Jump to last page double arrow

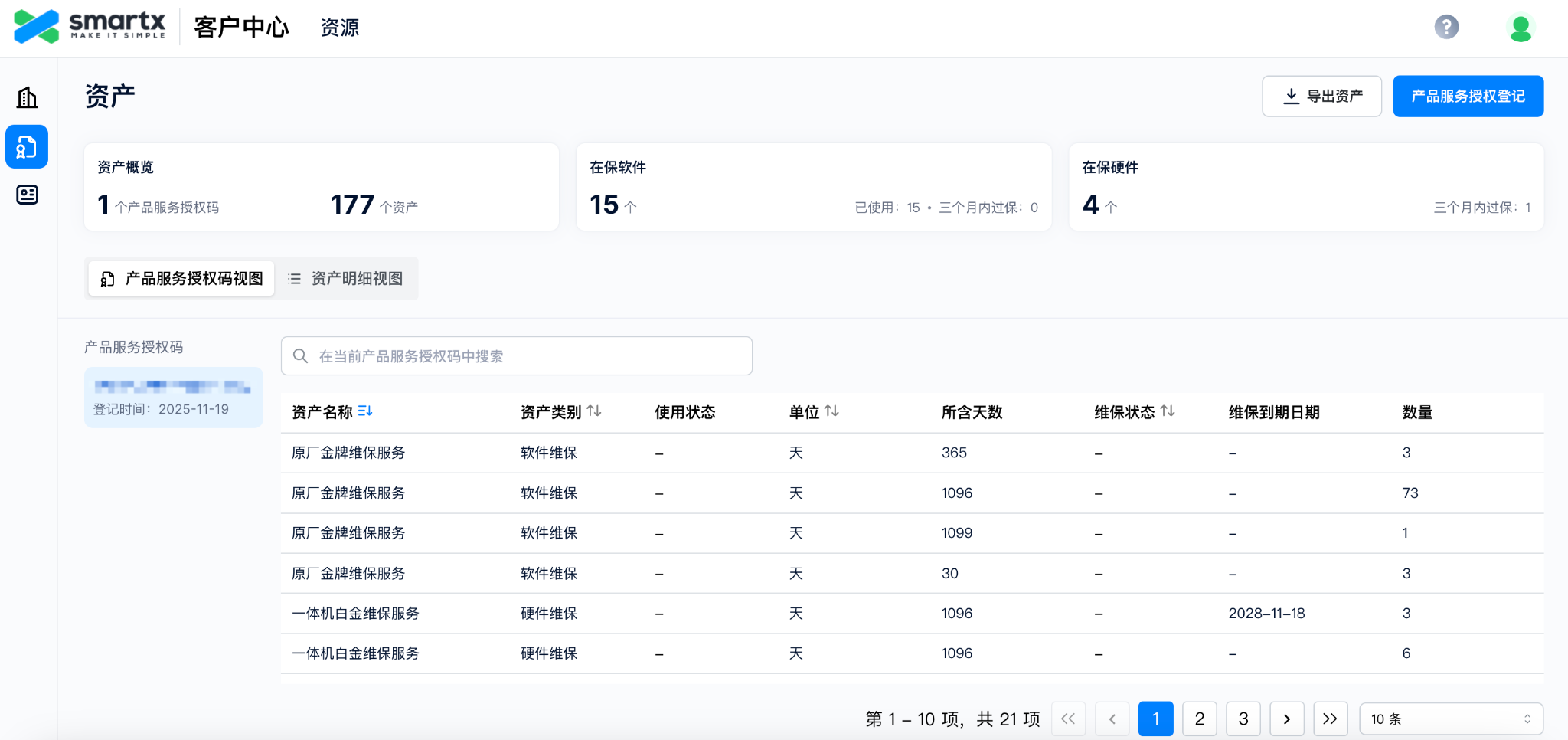1330,719
